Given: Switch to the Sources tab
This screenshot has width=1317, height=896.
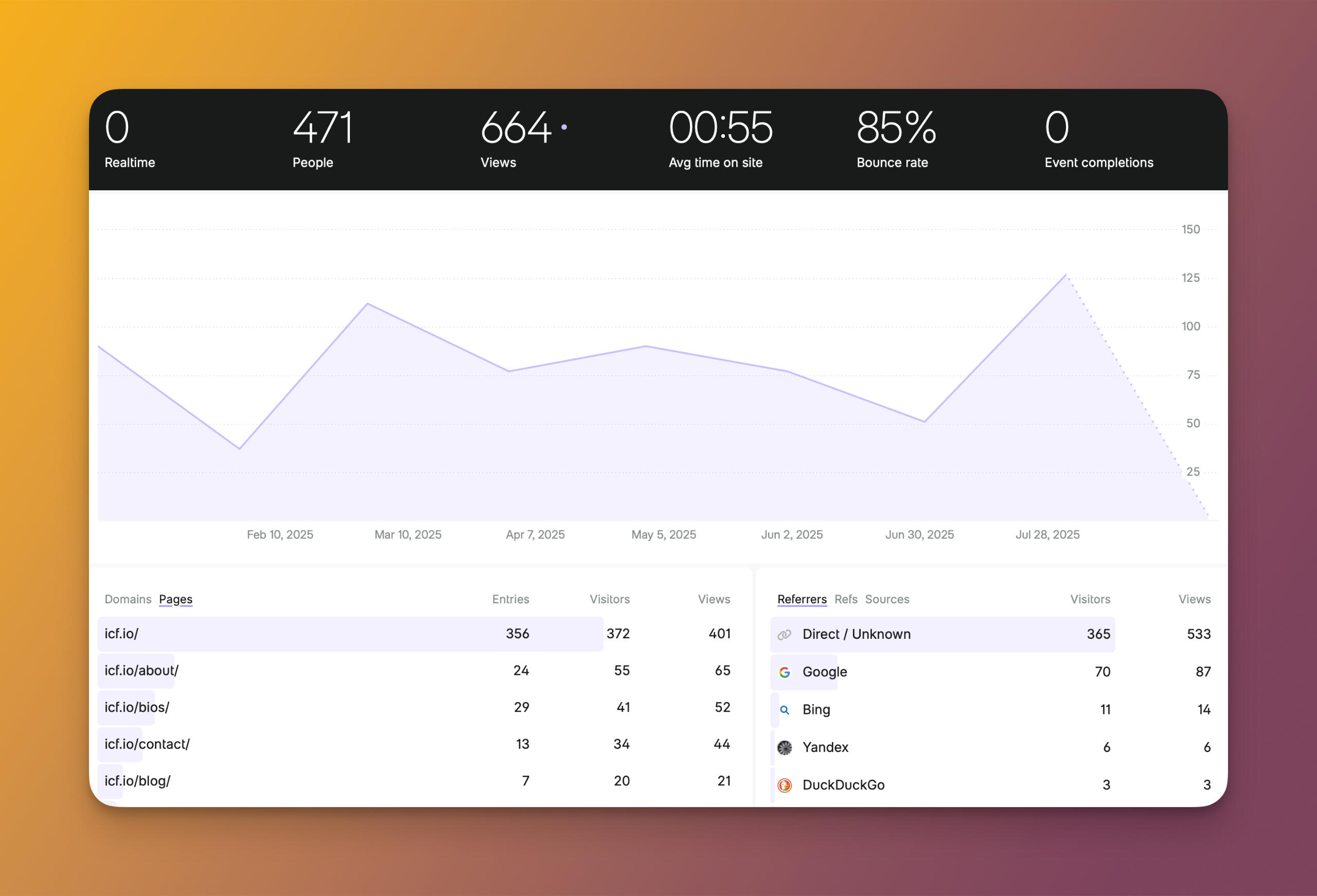Looking at the screenshot, I should click(887, 599).
